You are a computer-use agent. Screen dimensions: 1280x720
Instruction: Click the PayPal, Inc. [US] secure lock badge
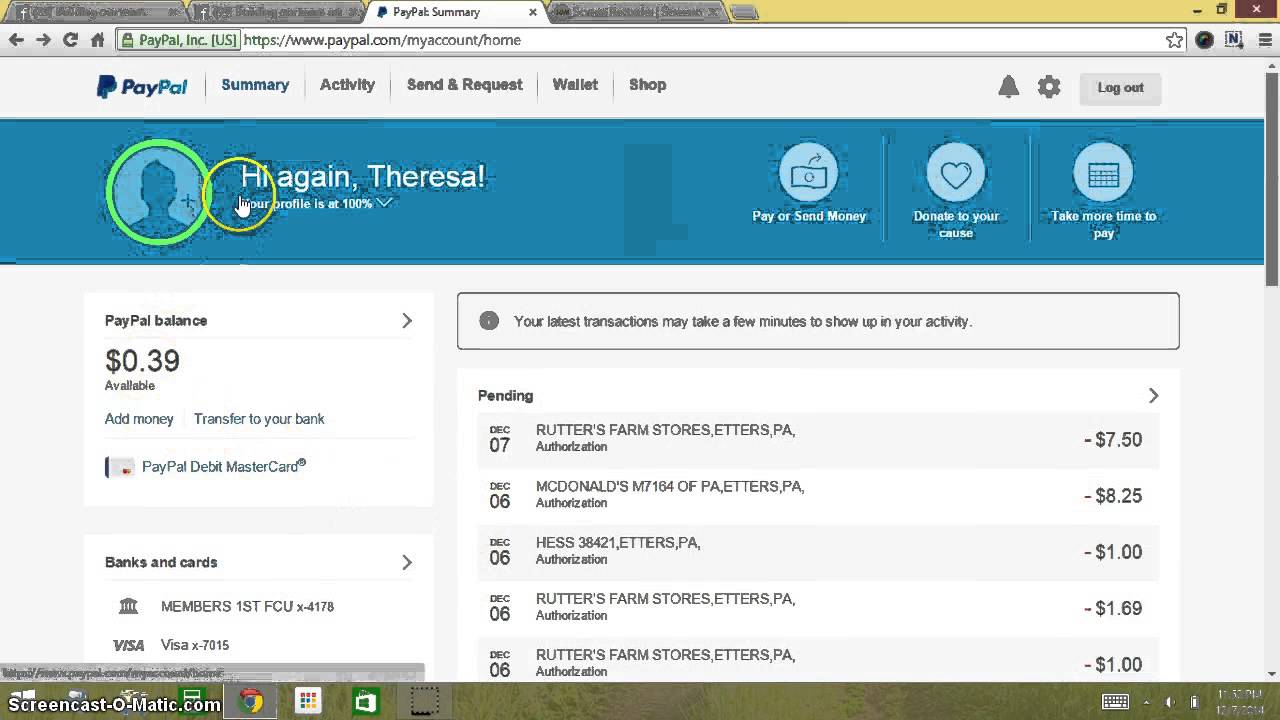(x=178, y=40)
